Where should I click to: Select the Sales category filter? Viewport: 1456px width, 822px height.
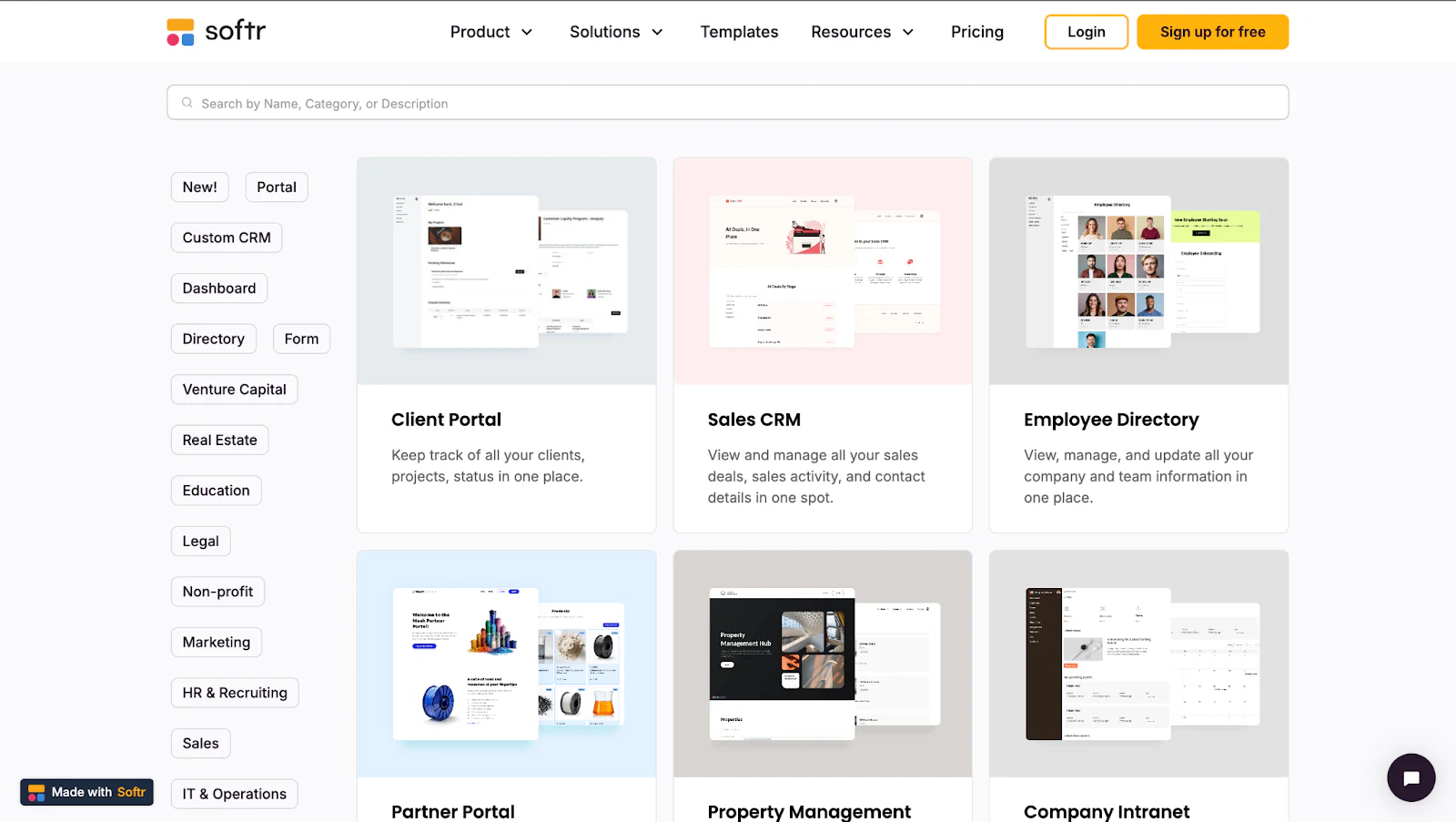200,743
